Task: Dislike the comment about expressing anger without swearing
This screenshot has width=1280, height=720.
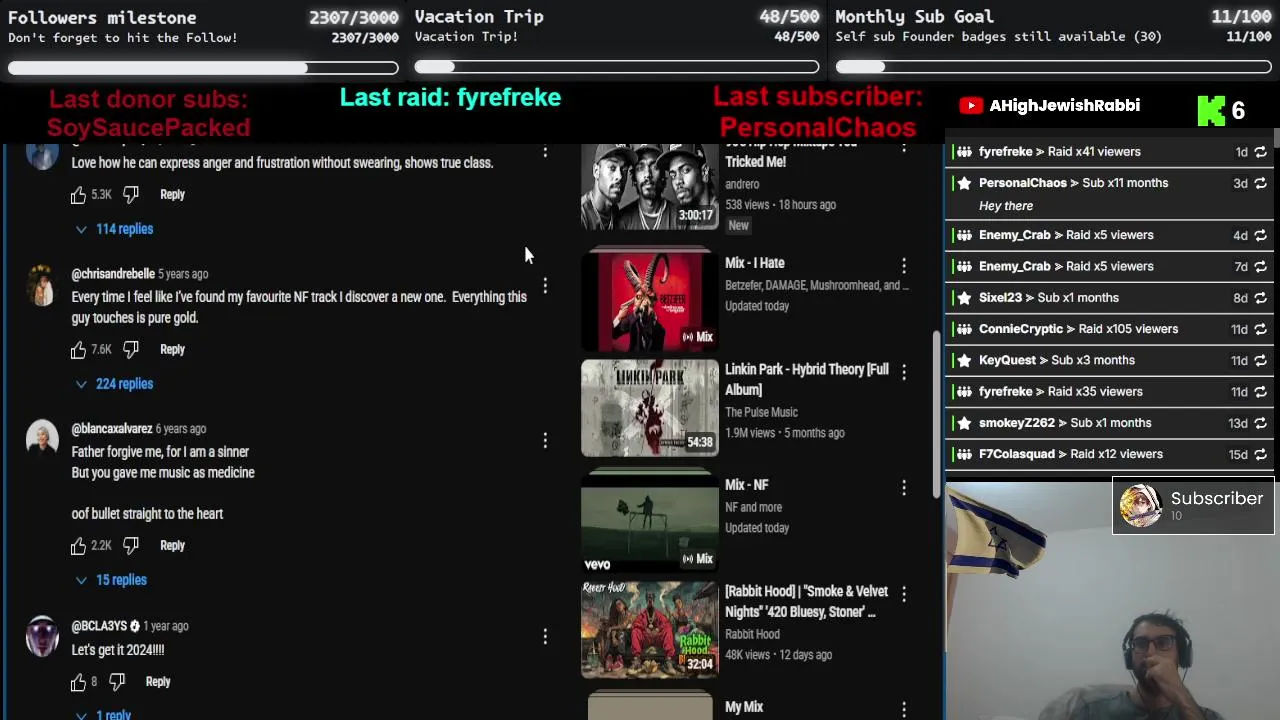Action: click(x=131, y=195)
